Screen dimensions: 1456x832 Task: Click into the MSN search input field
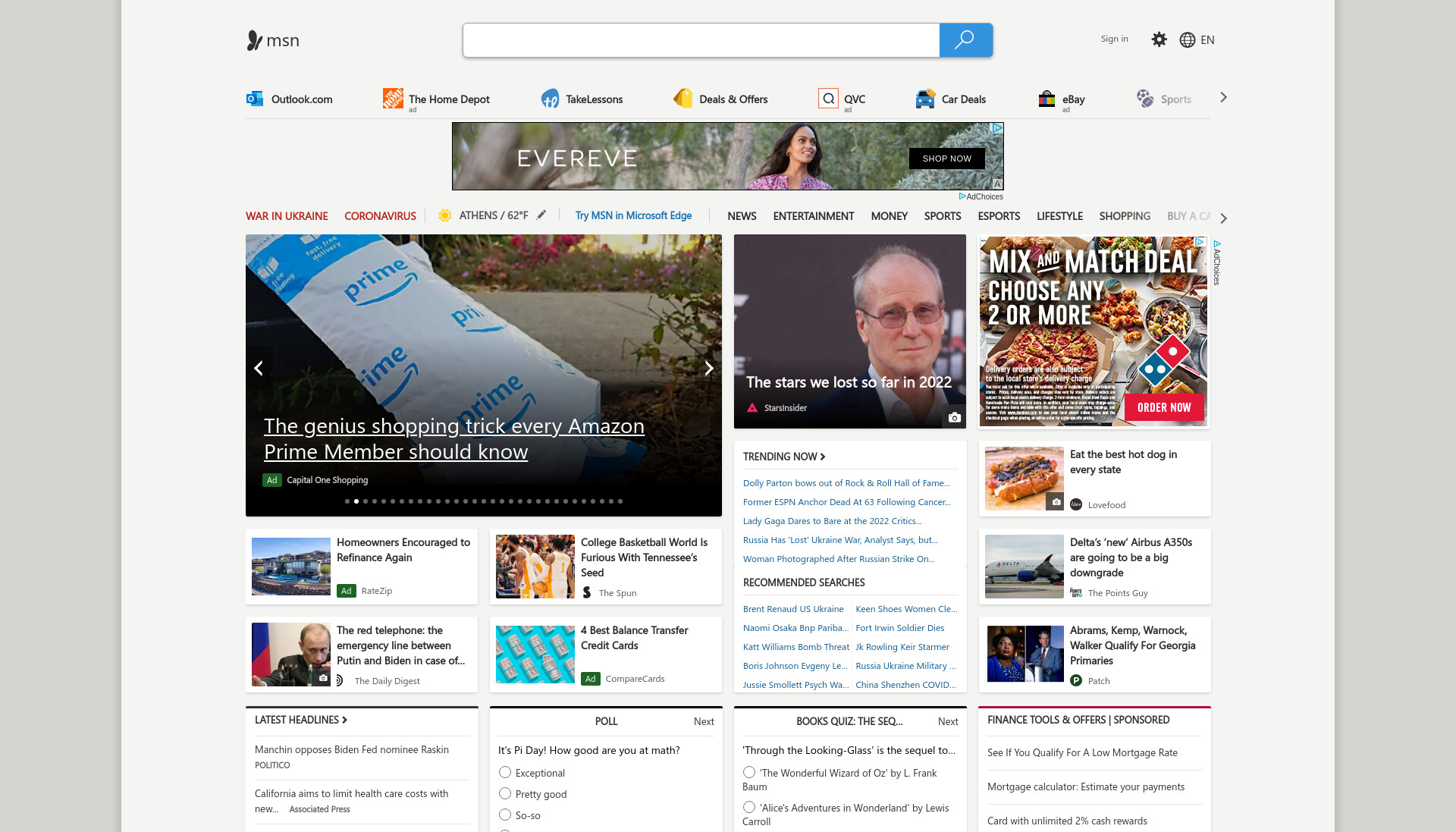[x=701, y=40]
